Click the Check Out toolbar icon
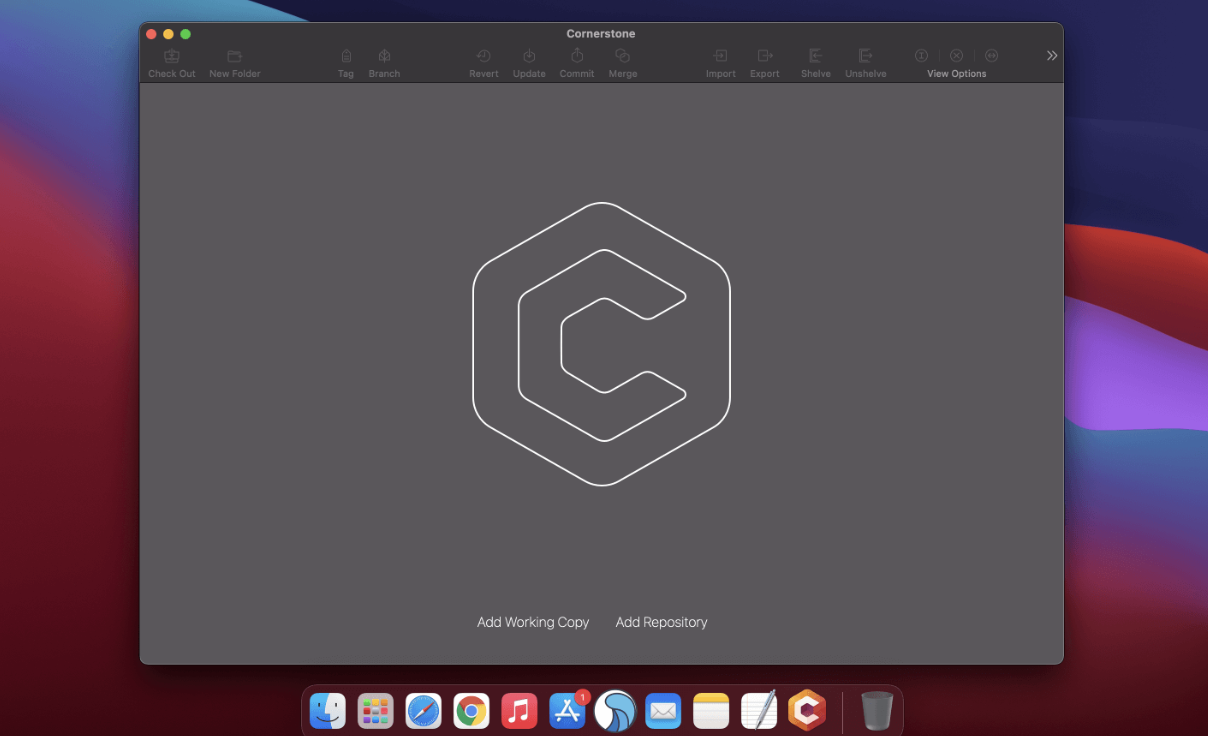Image resolution: width=1208 pixels, height=736 pixels. click(172, 57)
